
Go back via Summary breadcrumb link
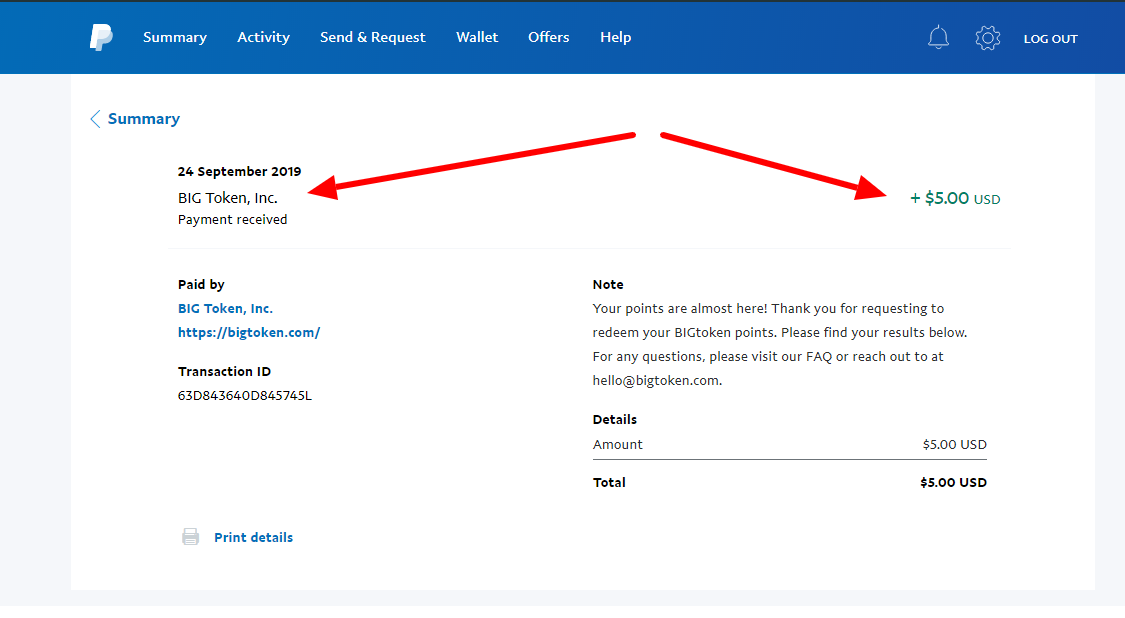pyautogui.click(x=143, y=119)
